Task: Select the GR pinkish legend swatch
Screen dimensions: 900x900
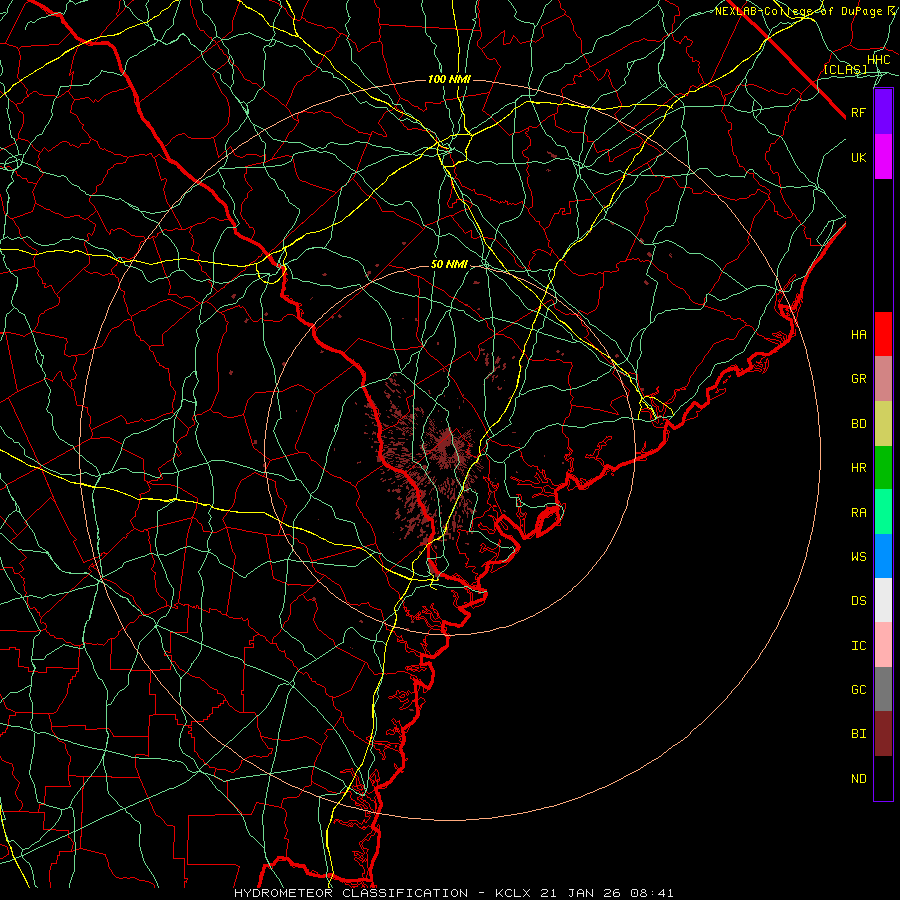Action: (883, 379)
